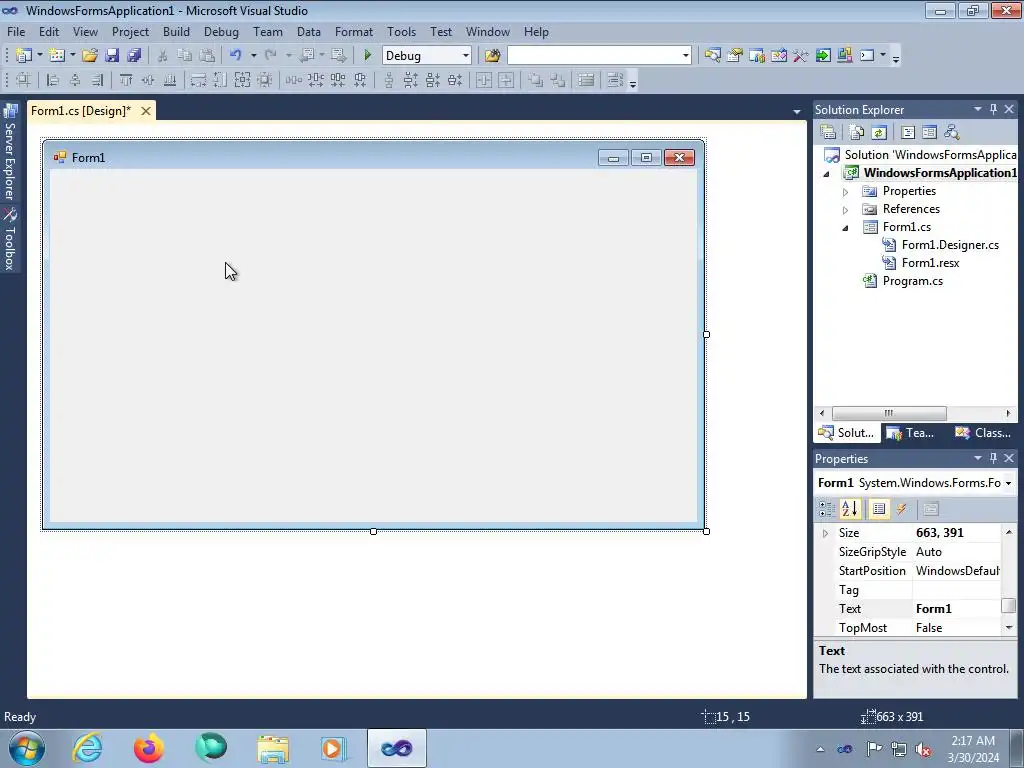Click Solution Explorer's Properties icon
Screen dimensions: 1024x768
[828, 133]
